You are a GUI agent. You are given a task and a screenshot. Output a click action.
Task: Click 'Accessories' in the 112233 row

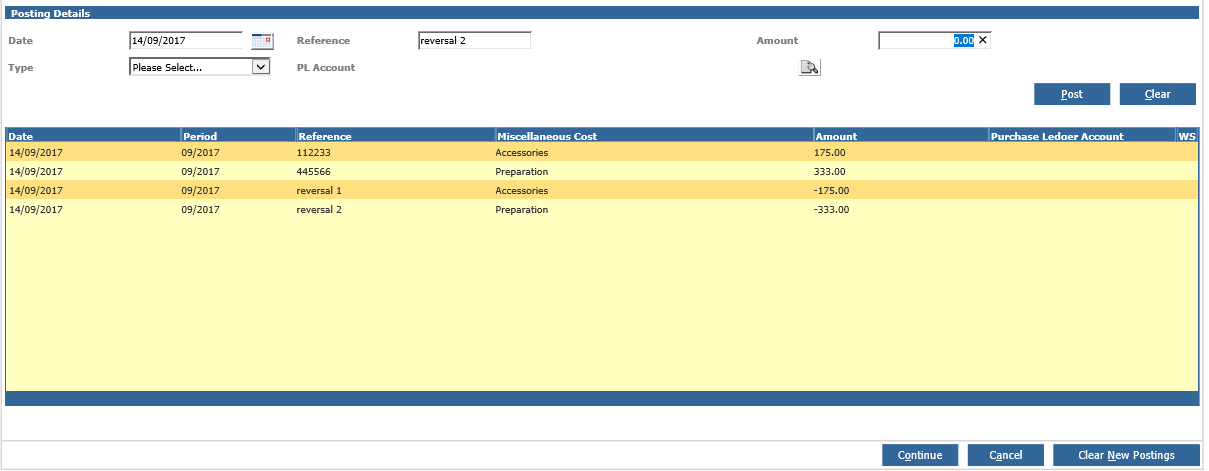pos(522,153)
